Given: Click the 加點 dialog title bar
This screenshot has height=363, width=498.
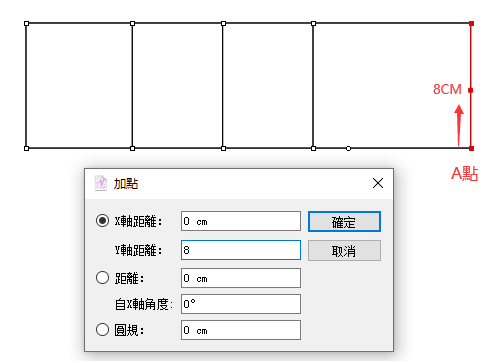Looking at the screenshot, I should 239,184.
